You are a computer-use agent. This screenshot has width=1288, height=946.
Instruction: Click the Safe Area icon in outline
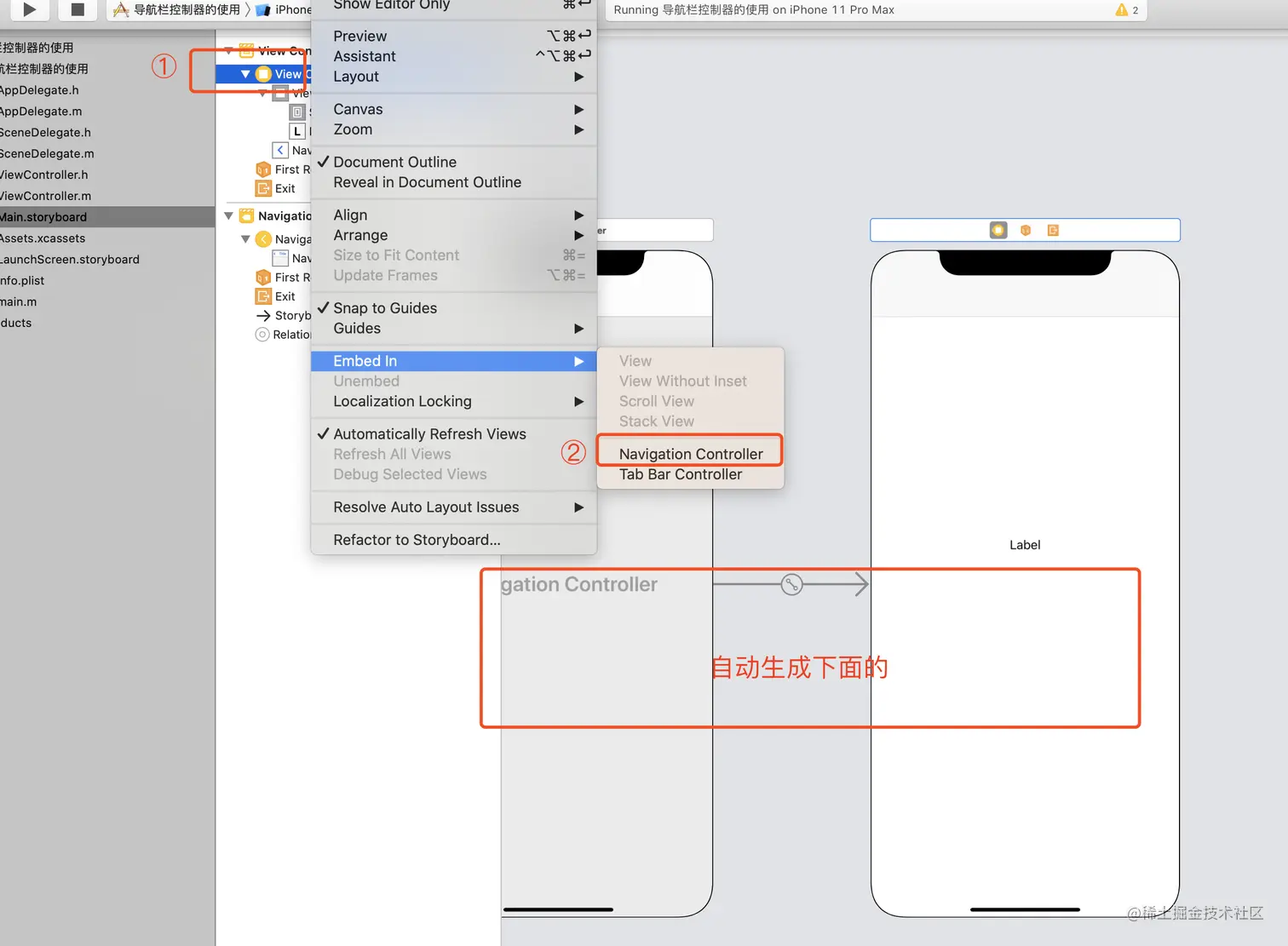click(296, 112)
